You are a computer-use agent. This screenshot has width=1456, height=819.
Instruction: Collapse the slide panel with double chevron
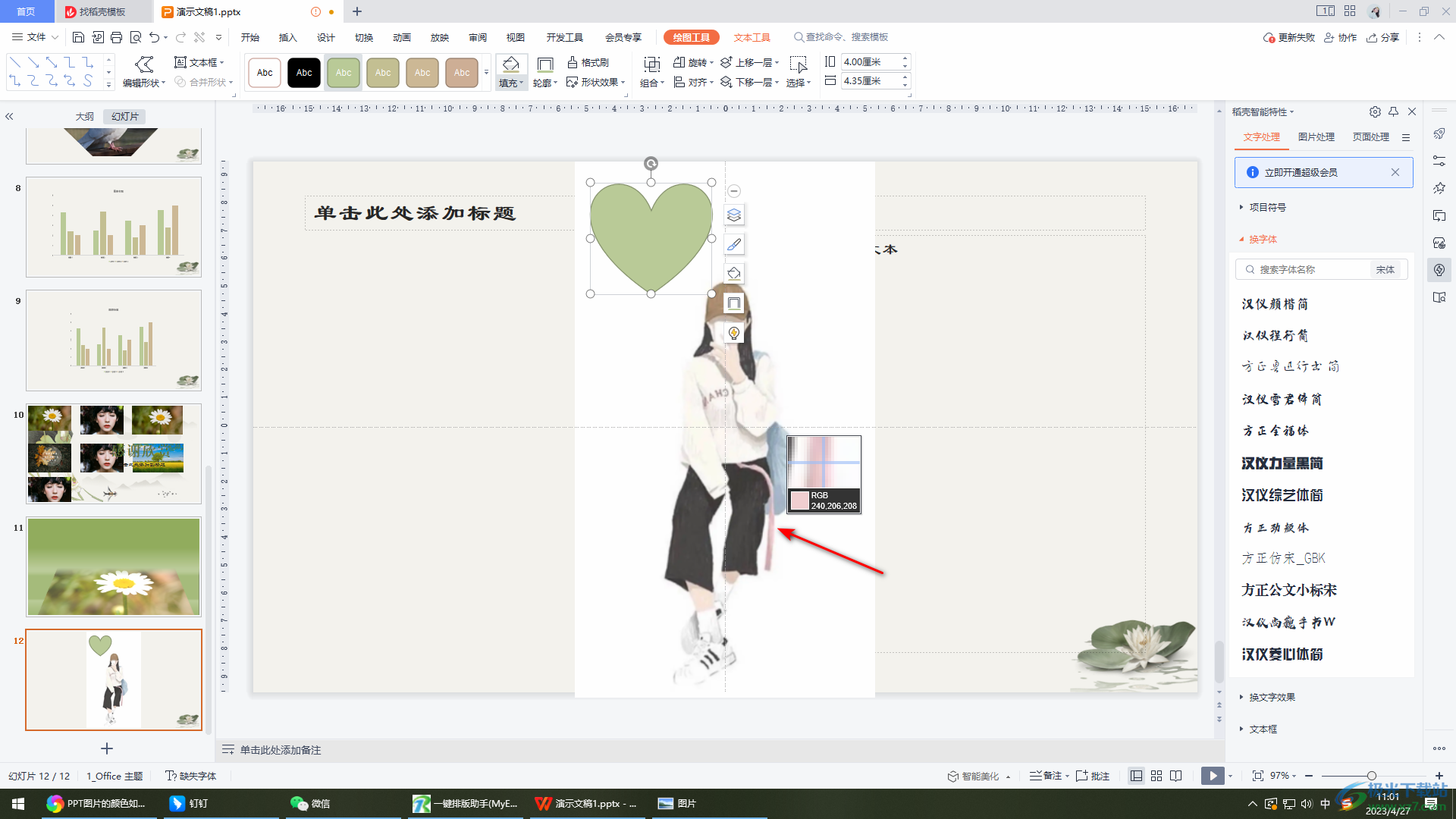click(9, 117)
